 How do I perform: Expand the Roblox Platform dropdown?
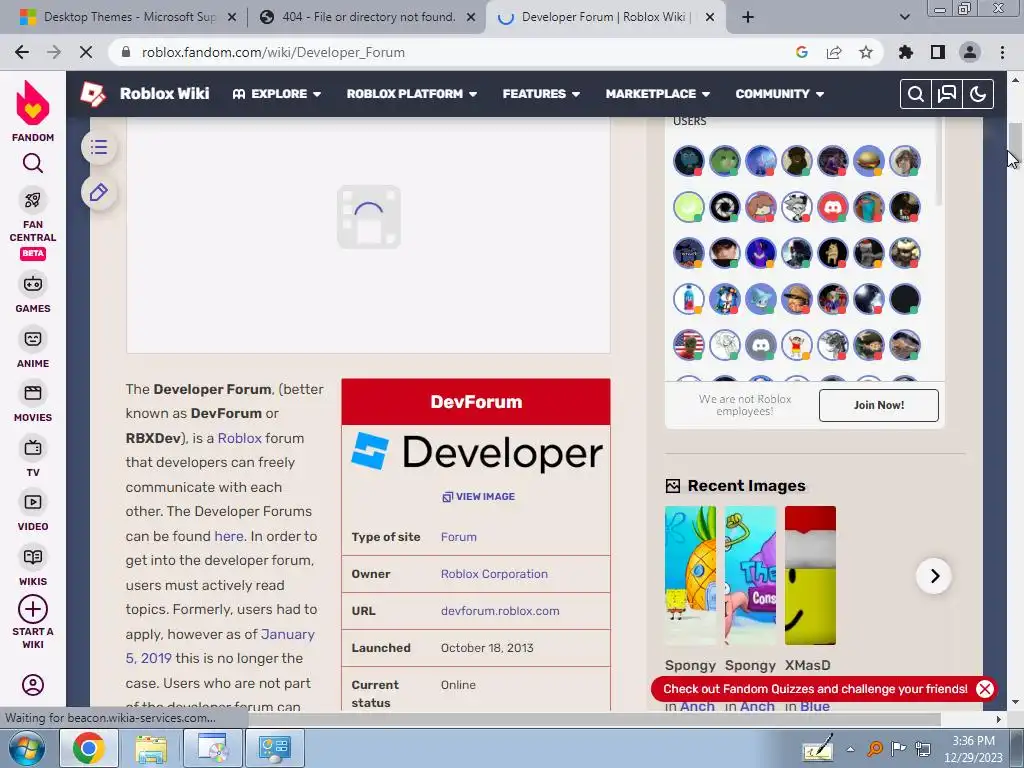tap(411, 94)
